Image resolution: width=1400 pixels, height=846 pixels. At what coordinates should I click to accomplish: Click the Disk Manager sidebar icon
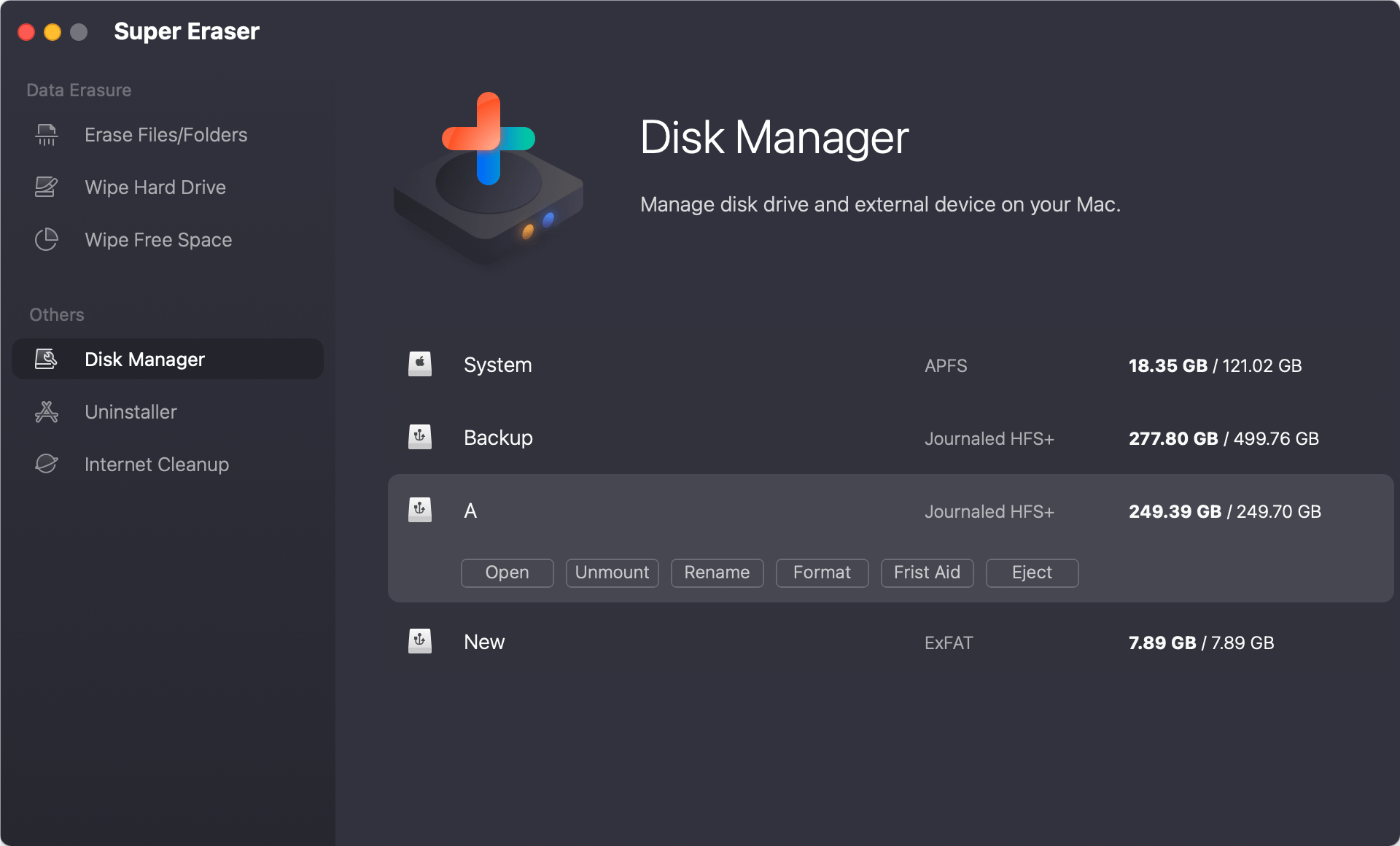[x=46, y=359]
